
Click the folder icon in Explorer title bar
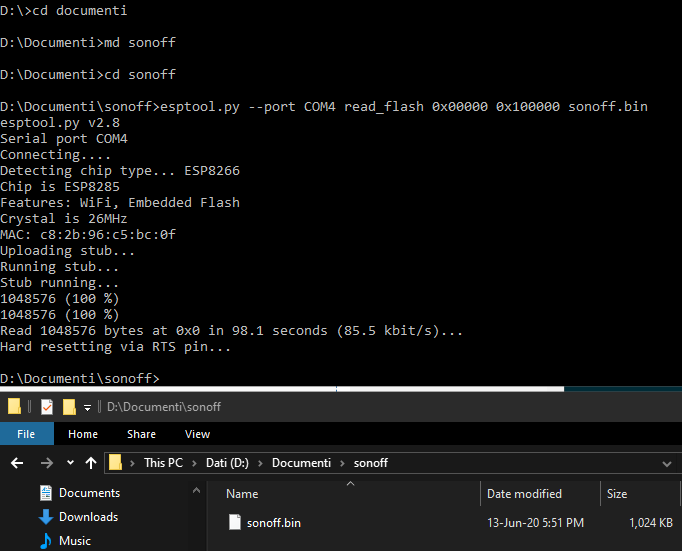tap(14, 407)
